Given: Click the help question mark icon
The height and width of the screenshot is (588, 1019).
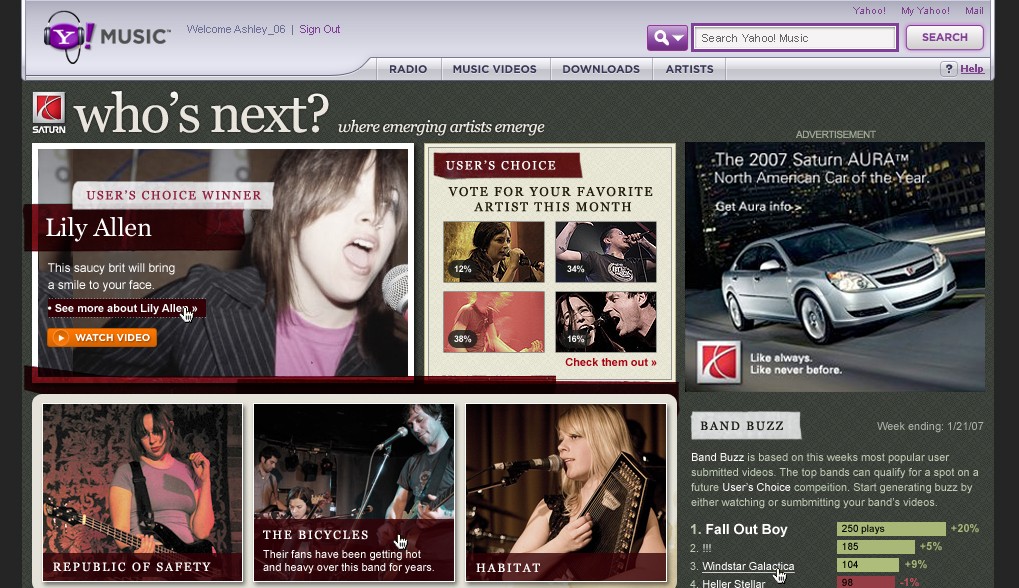Looking at the screenshot, I should pos(949,69).
